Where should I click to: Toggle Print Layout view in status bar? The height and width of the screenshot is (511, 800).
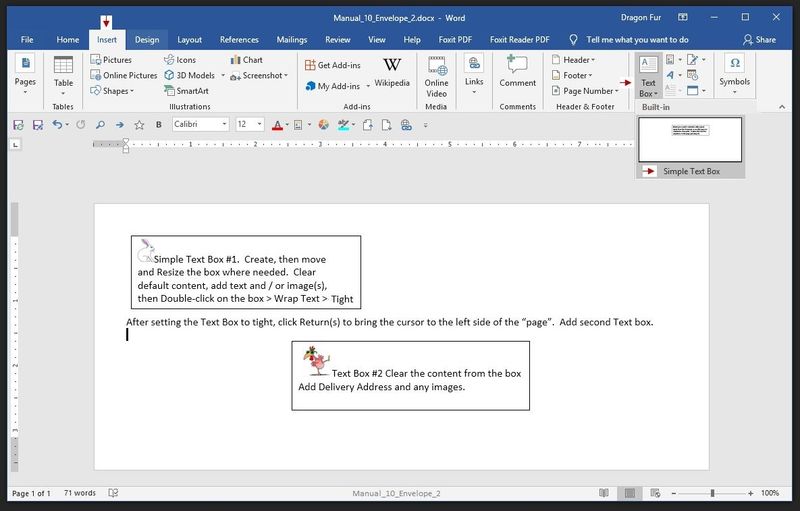(x=629, y=493)
